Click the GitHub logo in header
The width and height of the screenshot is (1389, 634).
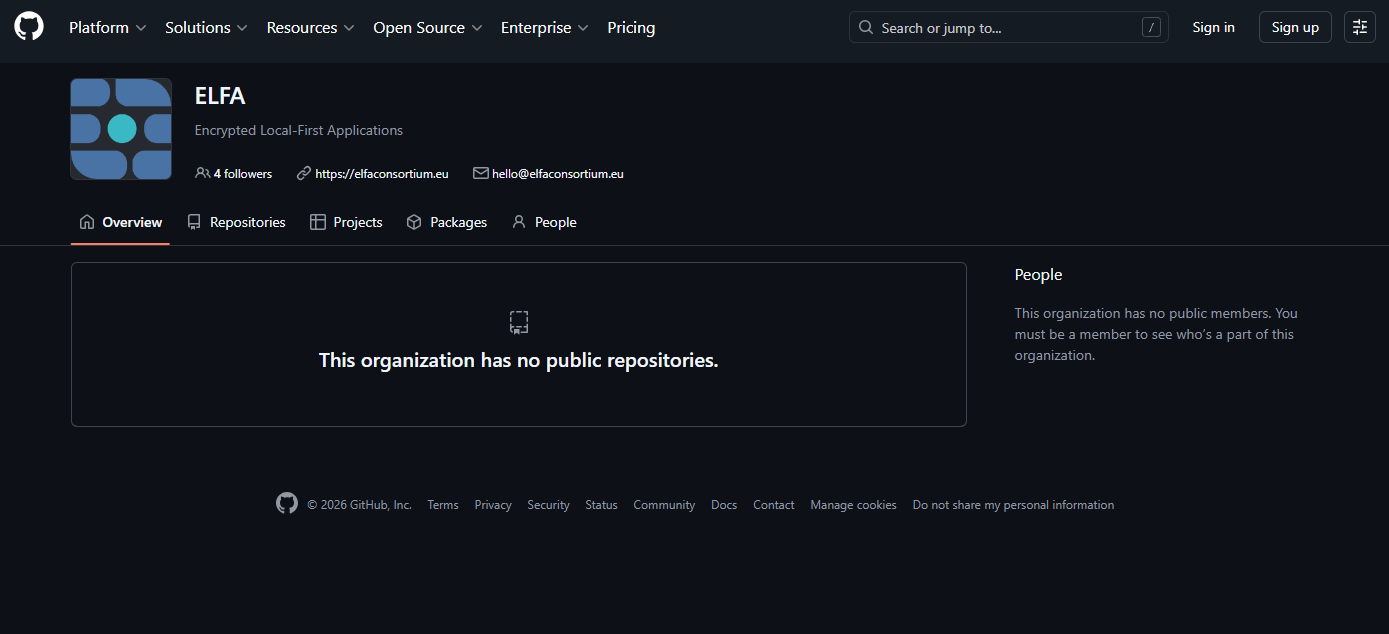click(x=29, y=27)
